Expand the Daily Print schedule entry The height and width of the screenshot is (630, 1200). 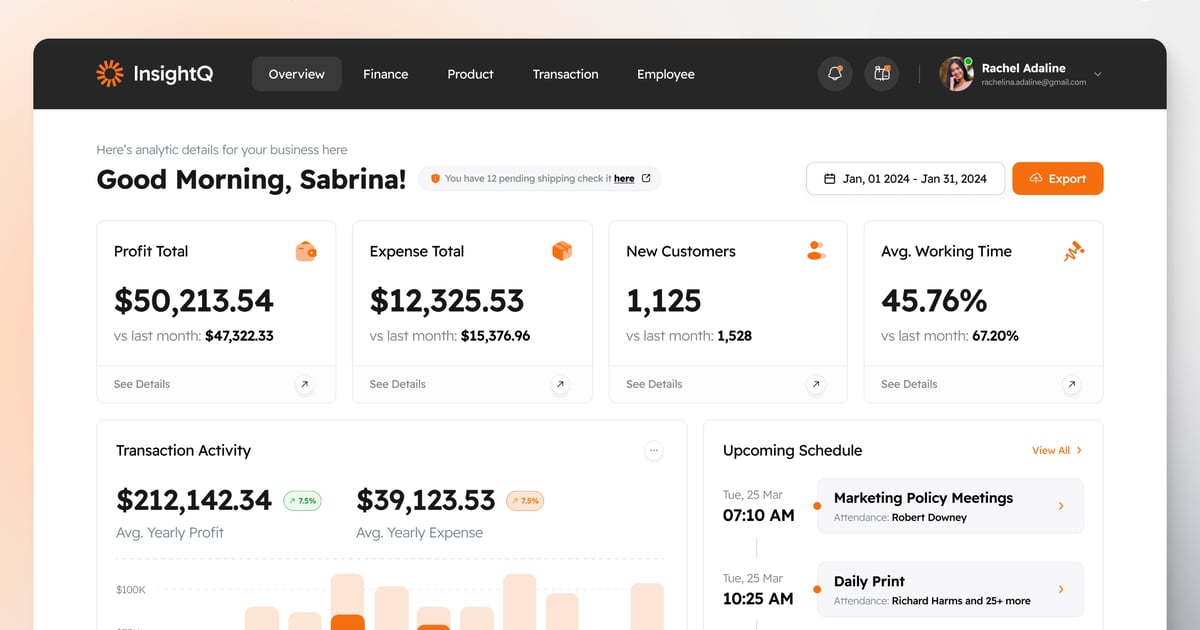[1061, 590]
